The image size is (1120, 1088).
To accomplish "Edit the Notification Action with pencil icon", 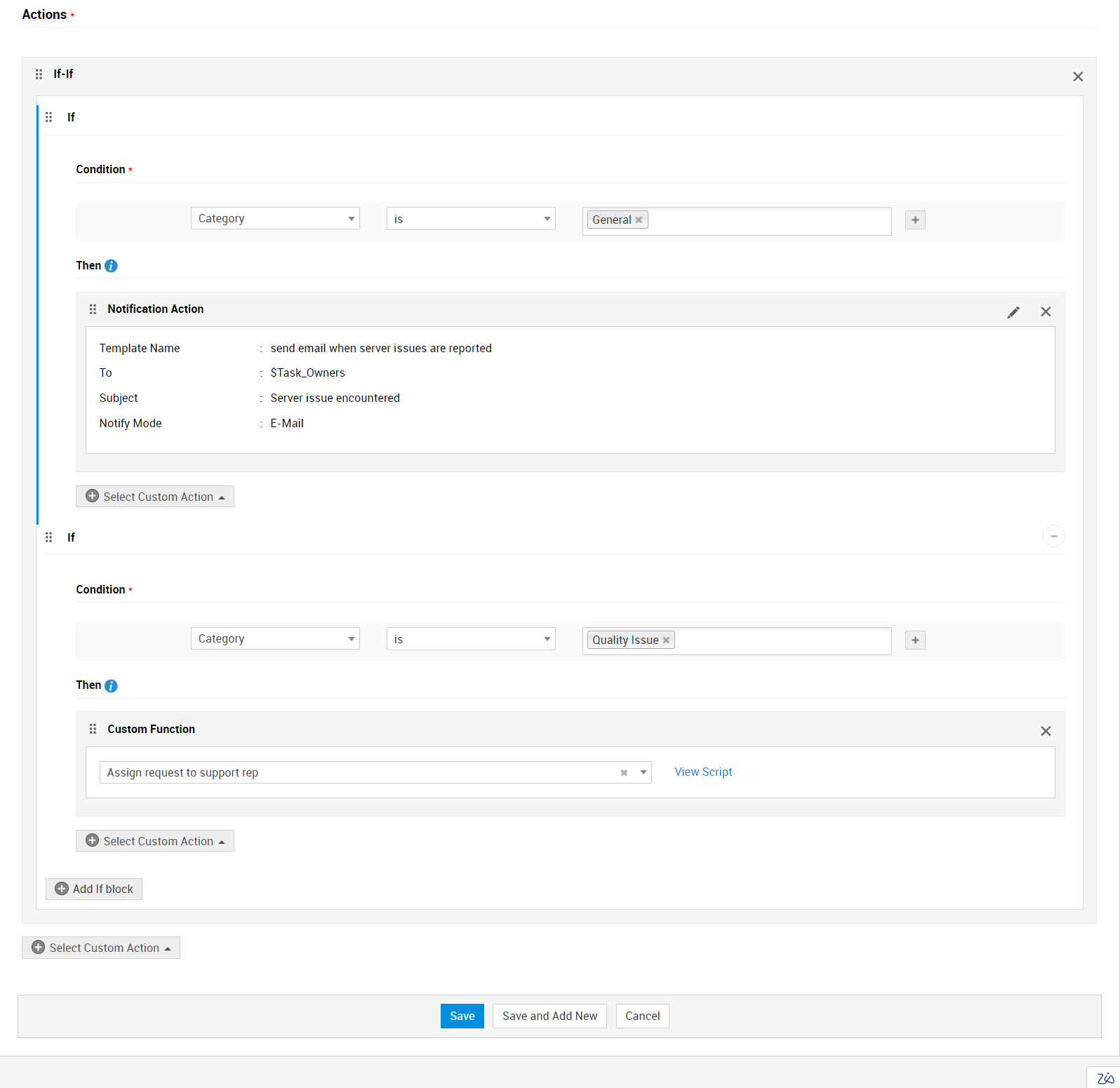I will click(x=1013, y=312).
